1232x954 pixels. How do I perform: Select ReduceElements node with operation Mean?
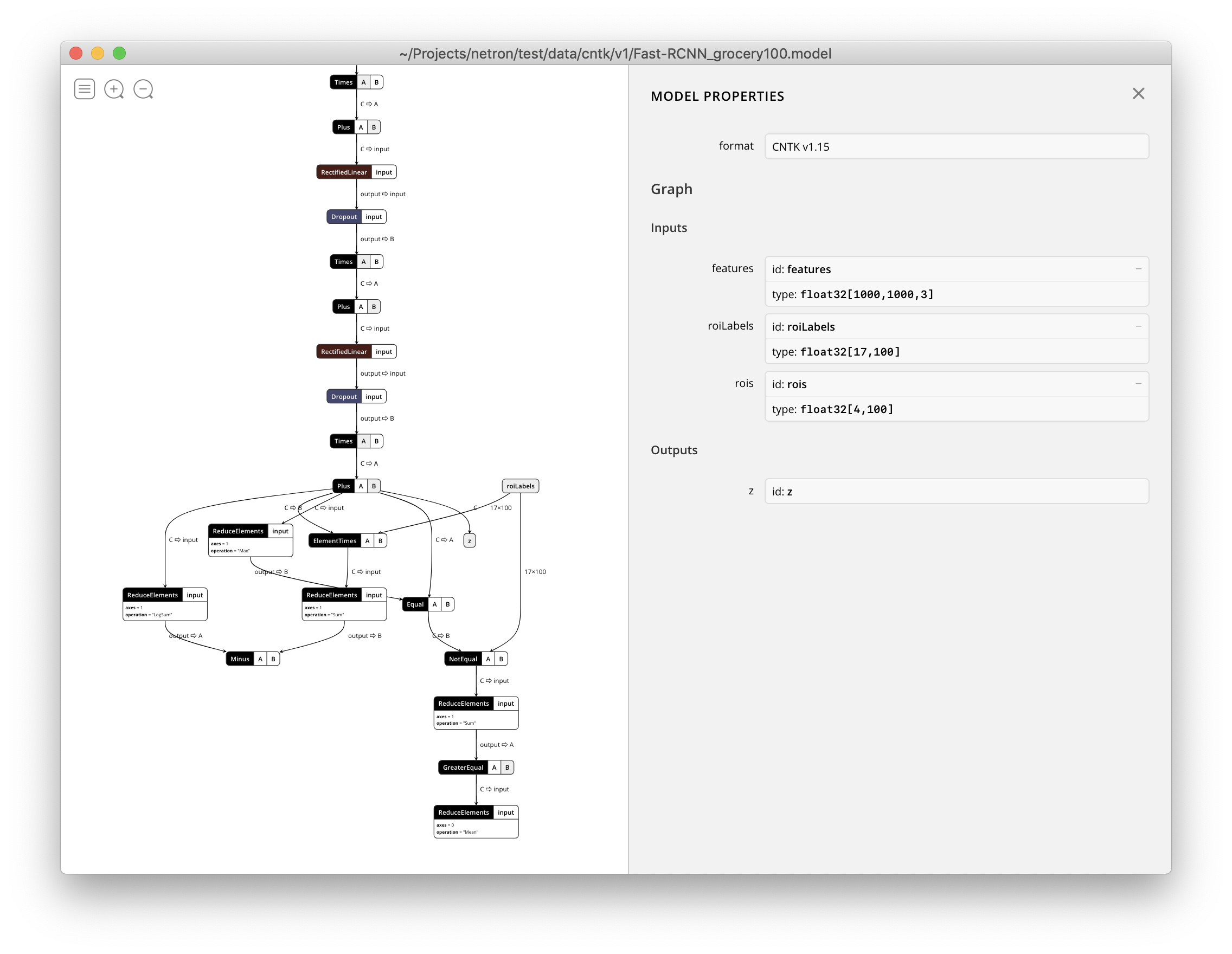click(476, 822)
